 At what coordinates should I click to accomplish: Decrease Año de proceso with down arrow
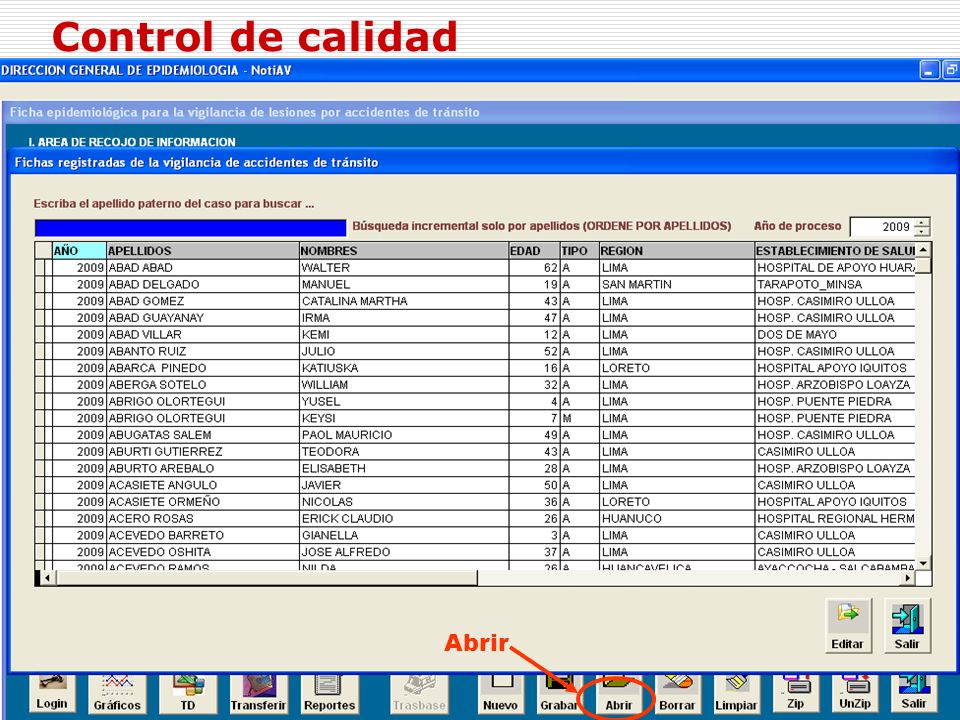[x=922, y=231]
